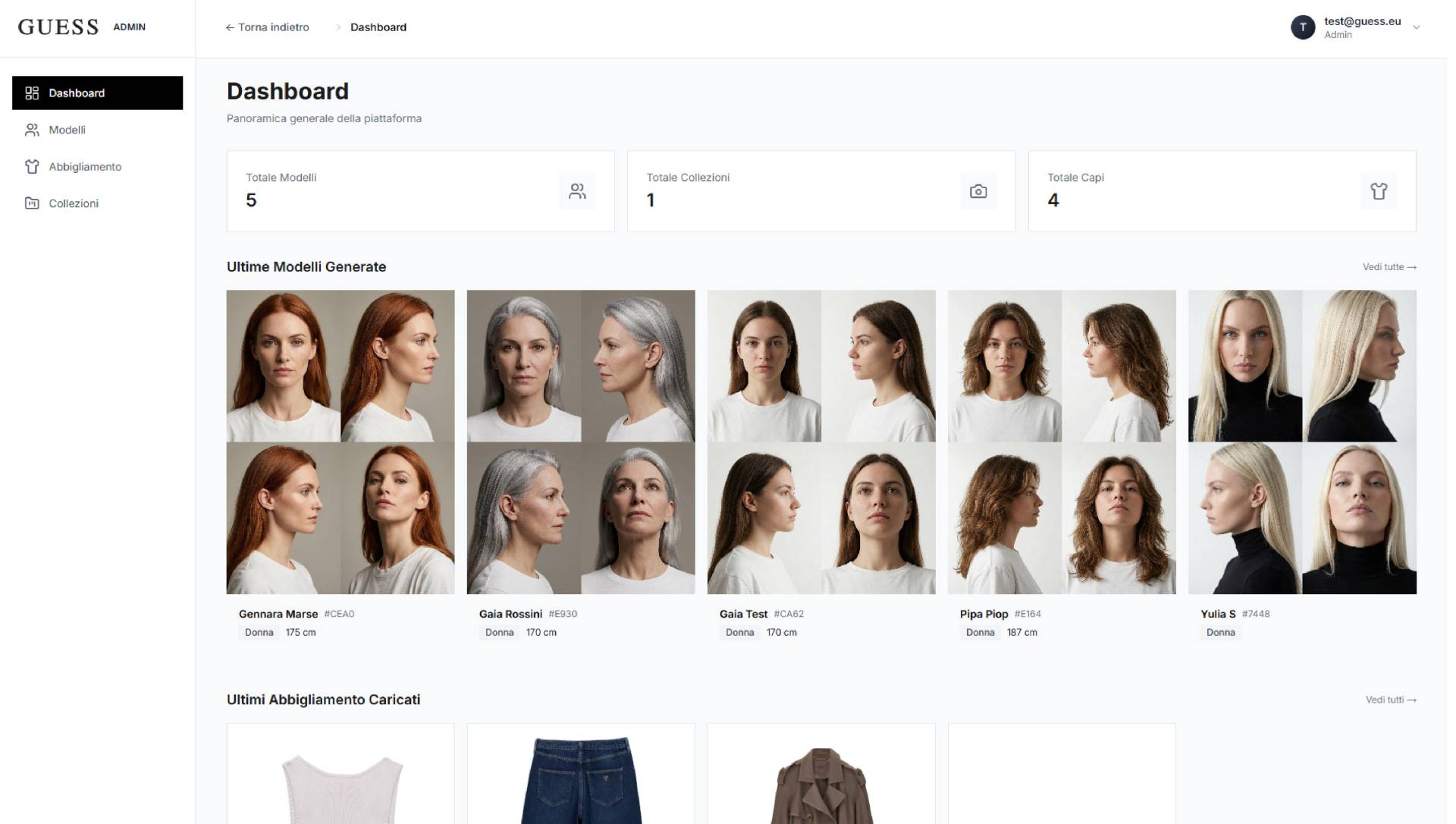Image resolution: width=1456 pixels, height=824 pixels.
Task: Click the Abbigliamento t-shirt icon in sidebar
Action: pyautogui.click(x=32, y=167)
